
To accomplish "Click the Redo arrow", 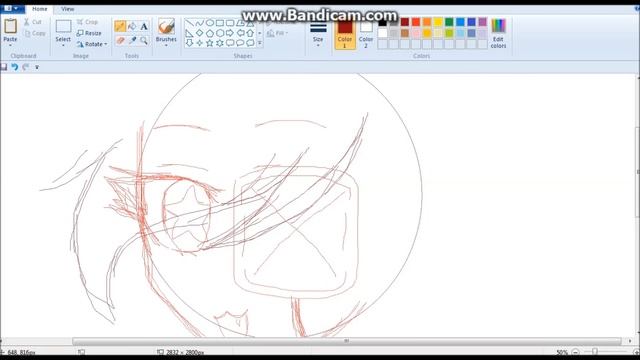I will [26, 67].
